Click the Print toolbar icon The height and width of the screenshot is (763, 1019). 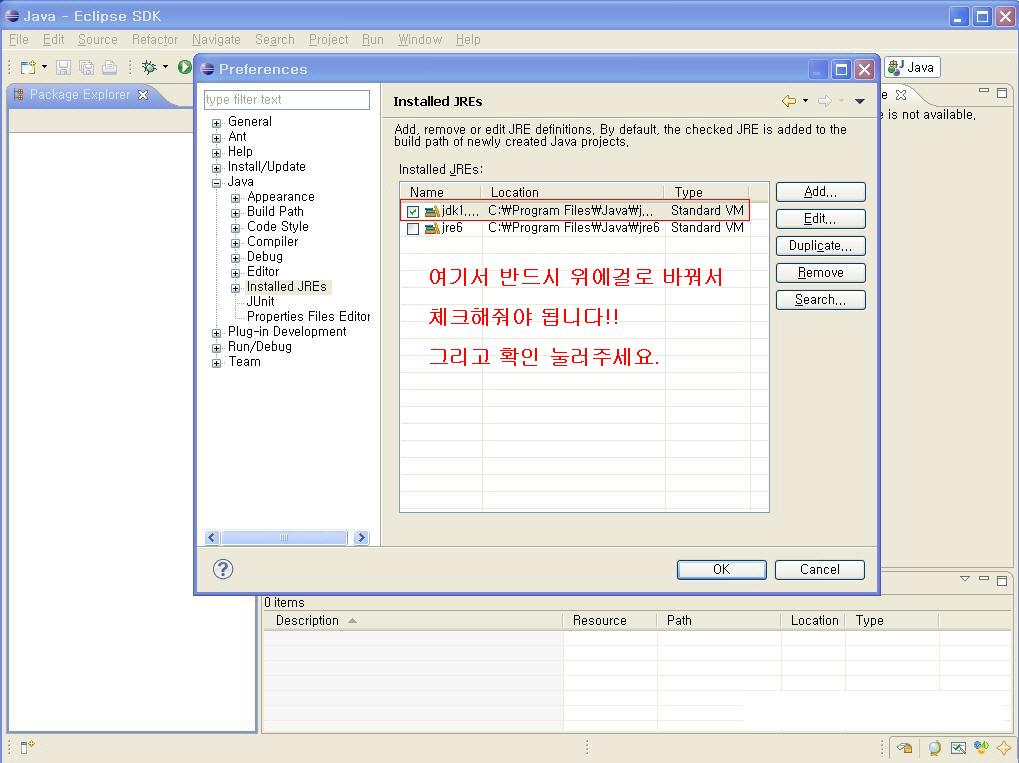[x=110, y=67]
